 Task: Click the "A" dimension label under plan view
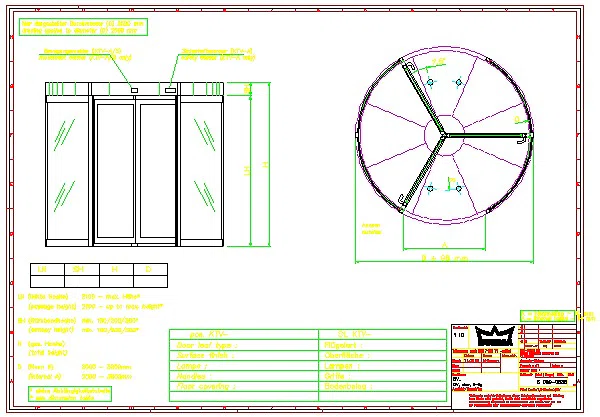(x=444, y=245)
